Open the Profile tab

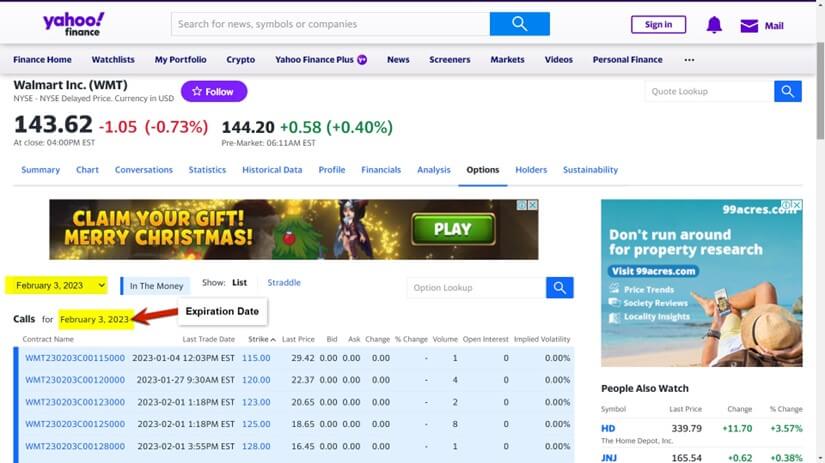point(332,169)
